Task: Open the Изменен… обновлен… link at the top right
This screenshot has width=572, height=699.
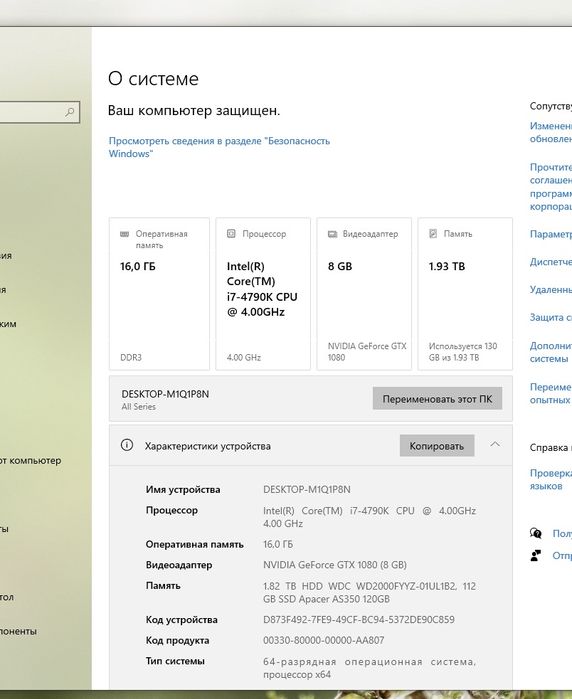Action: 551,132
